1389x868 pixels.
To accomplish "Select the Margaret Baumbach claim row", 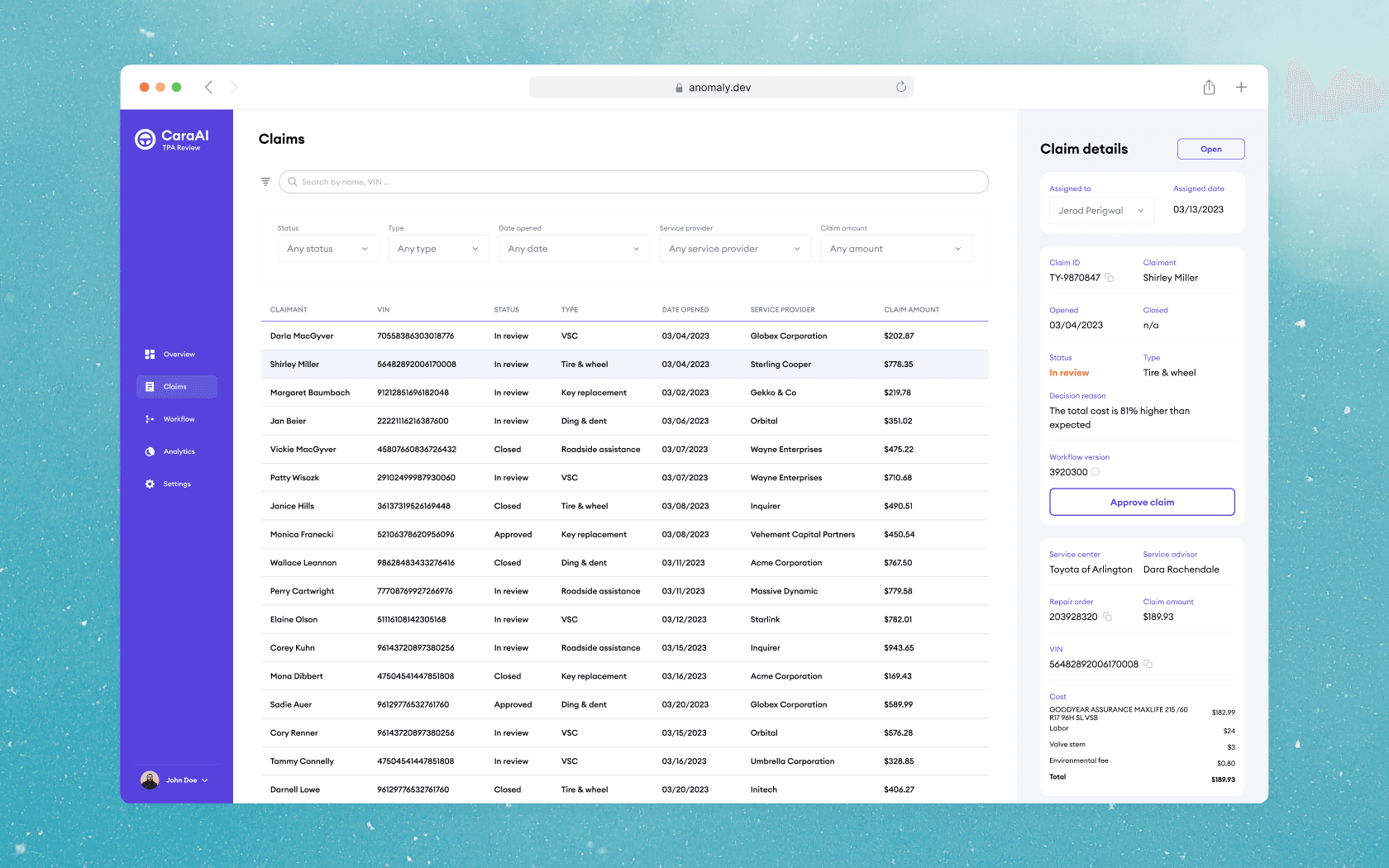I will 624,393.
